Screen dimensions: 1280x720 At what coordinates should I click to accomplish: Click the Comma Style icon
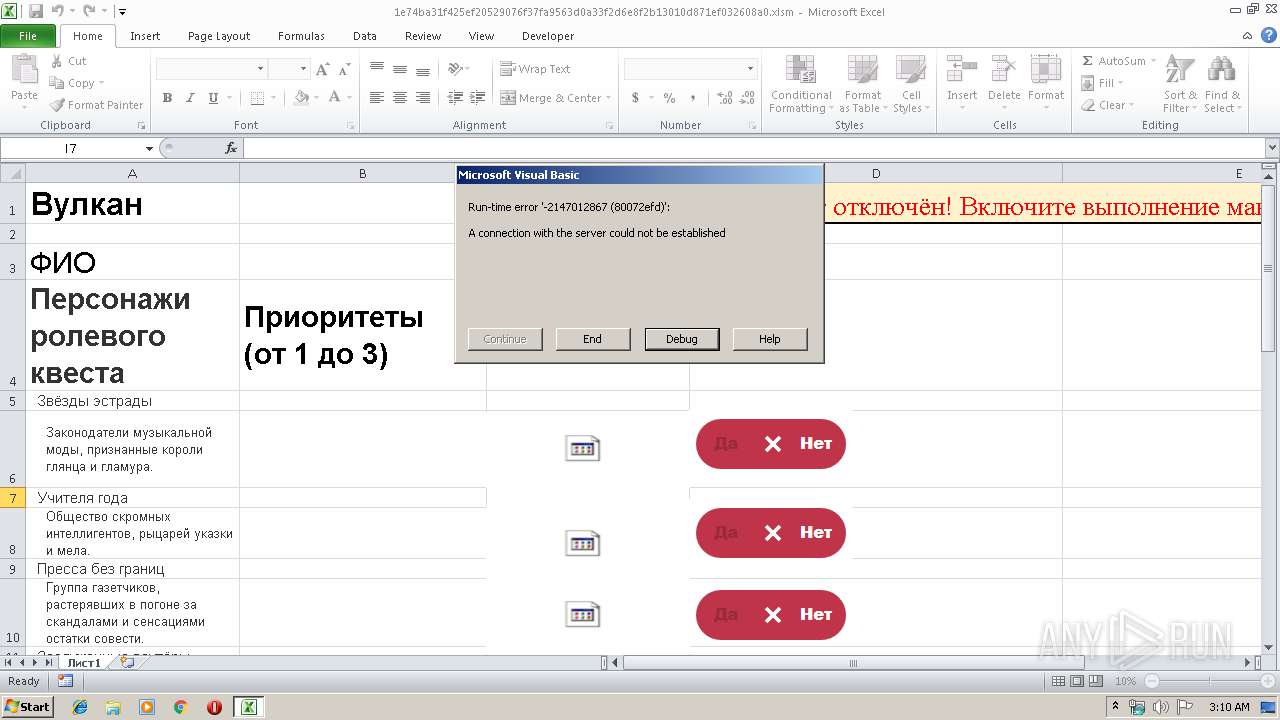pos(692,98)
